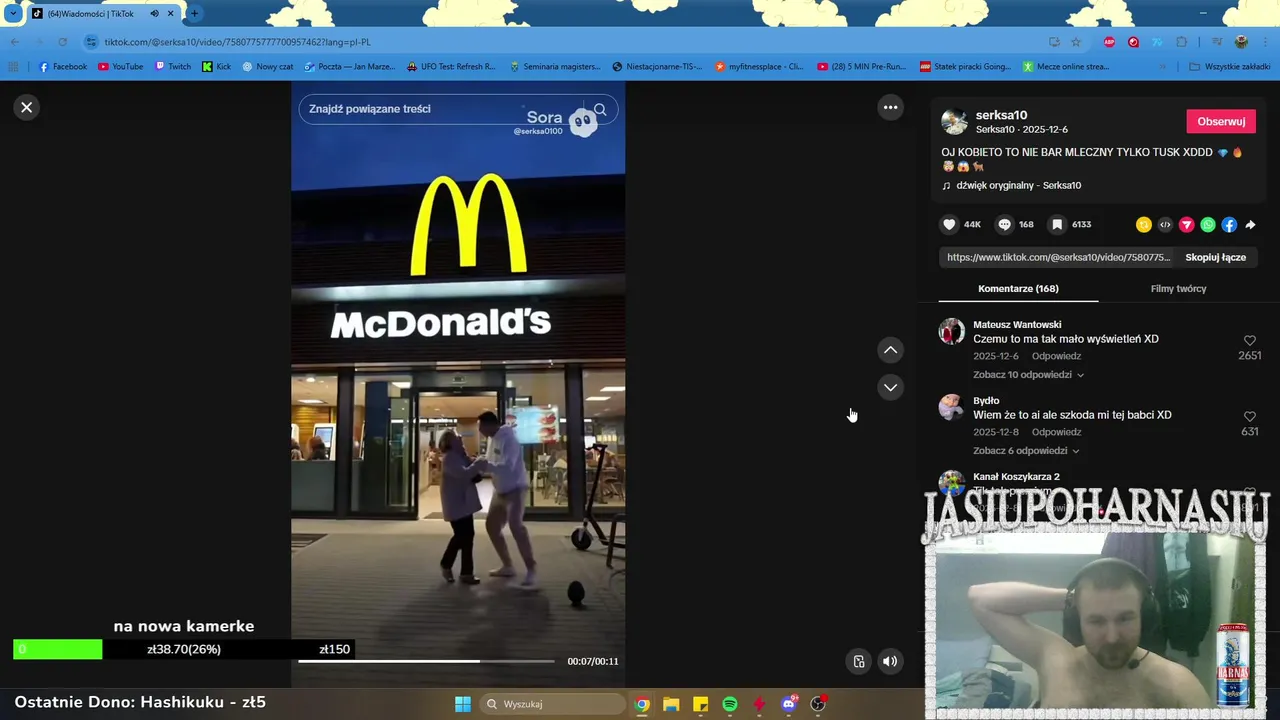Open Discord from taskbar
1280x720 pixels.
click(x=789, y=704)
